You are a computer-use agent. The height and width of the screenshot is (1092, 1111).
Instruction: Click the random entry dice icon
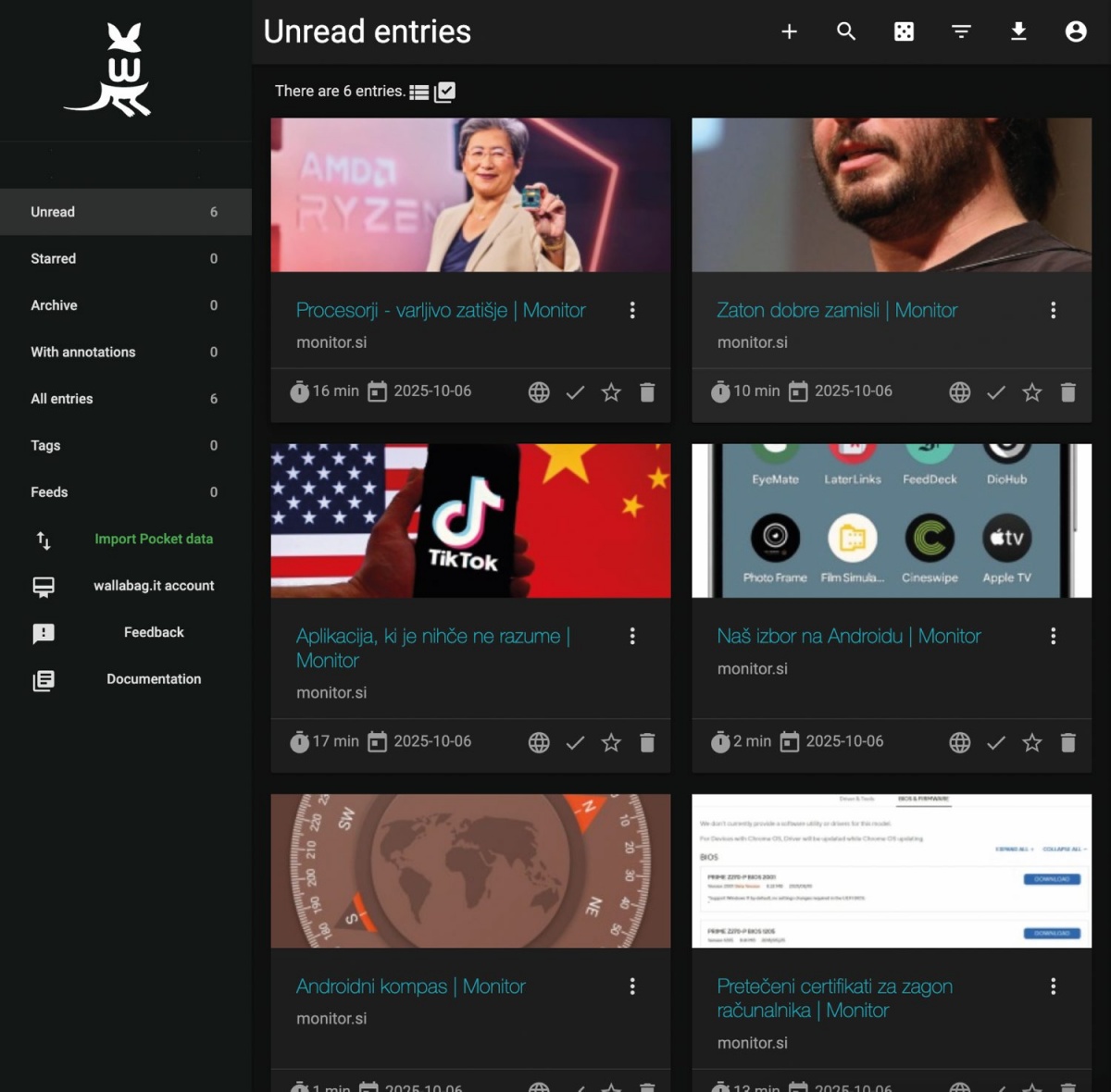(x=904, y=32)
